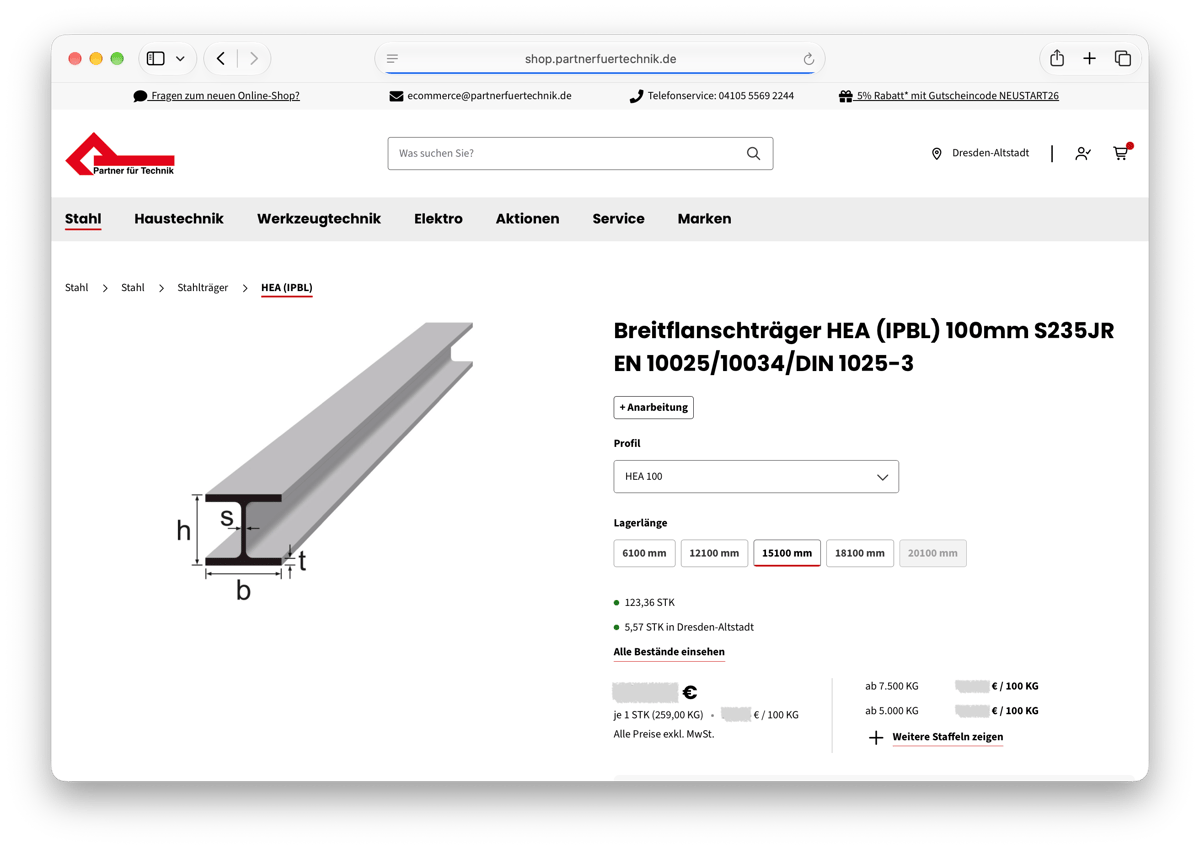Open the Marken menu
The height and width of the screenshot is (849, 1200).
click(x=704, y=219)
